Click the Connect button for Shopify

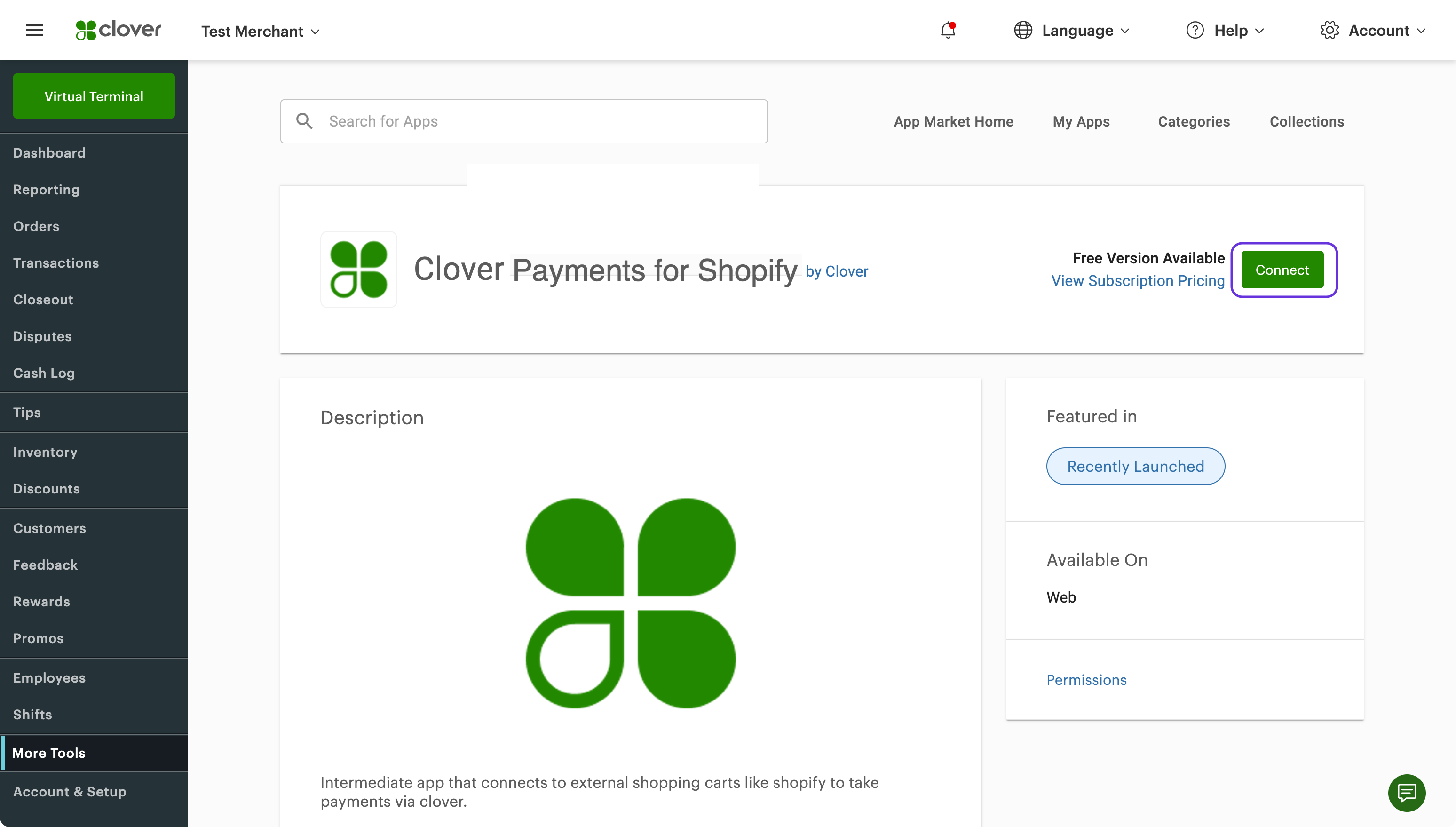click(x=1283, y=269)
